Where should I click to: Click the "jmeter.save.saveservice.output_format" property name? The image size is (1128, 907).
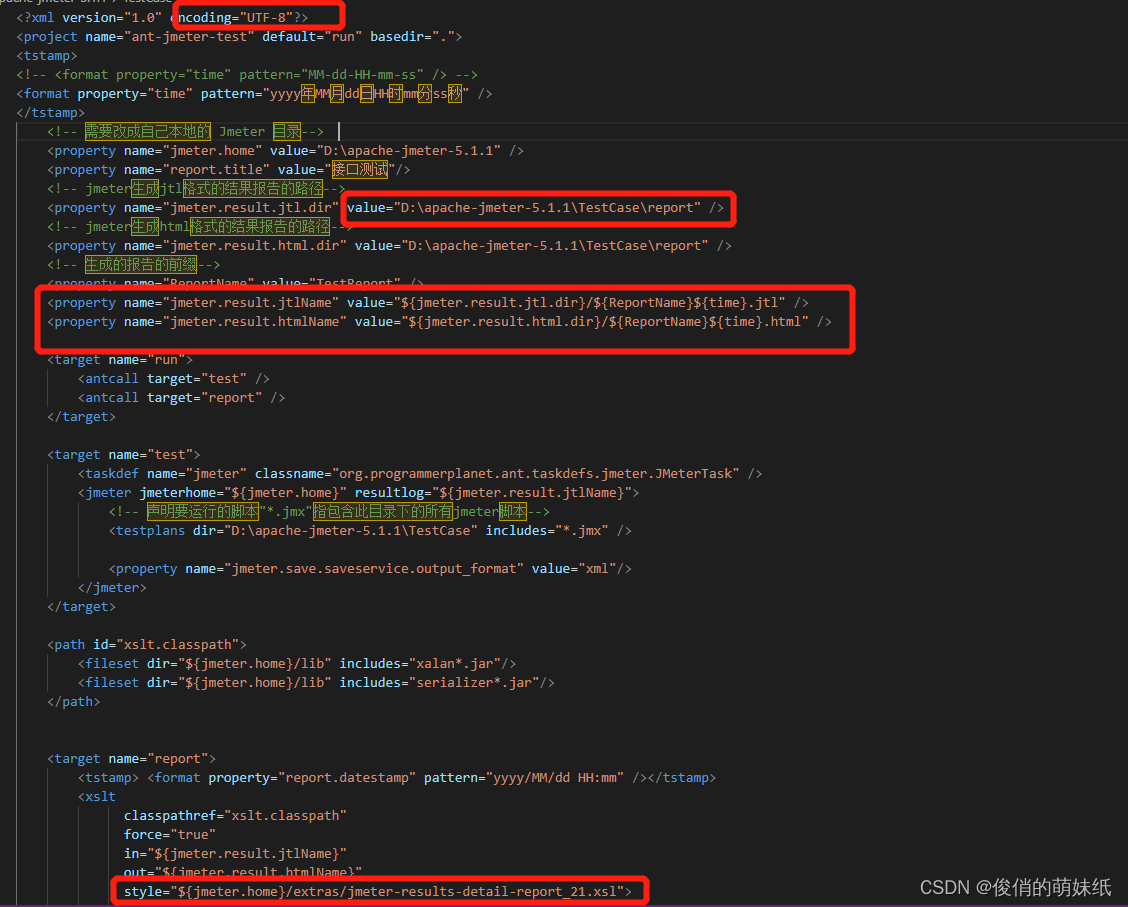pyautogui.click(x=374, y=569)
